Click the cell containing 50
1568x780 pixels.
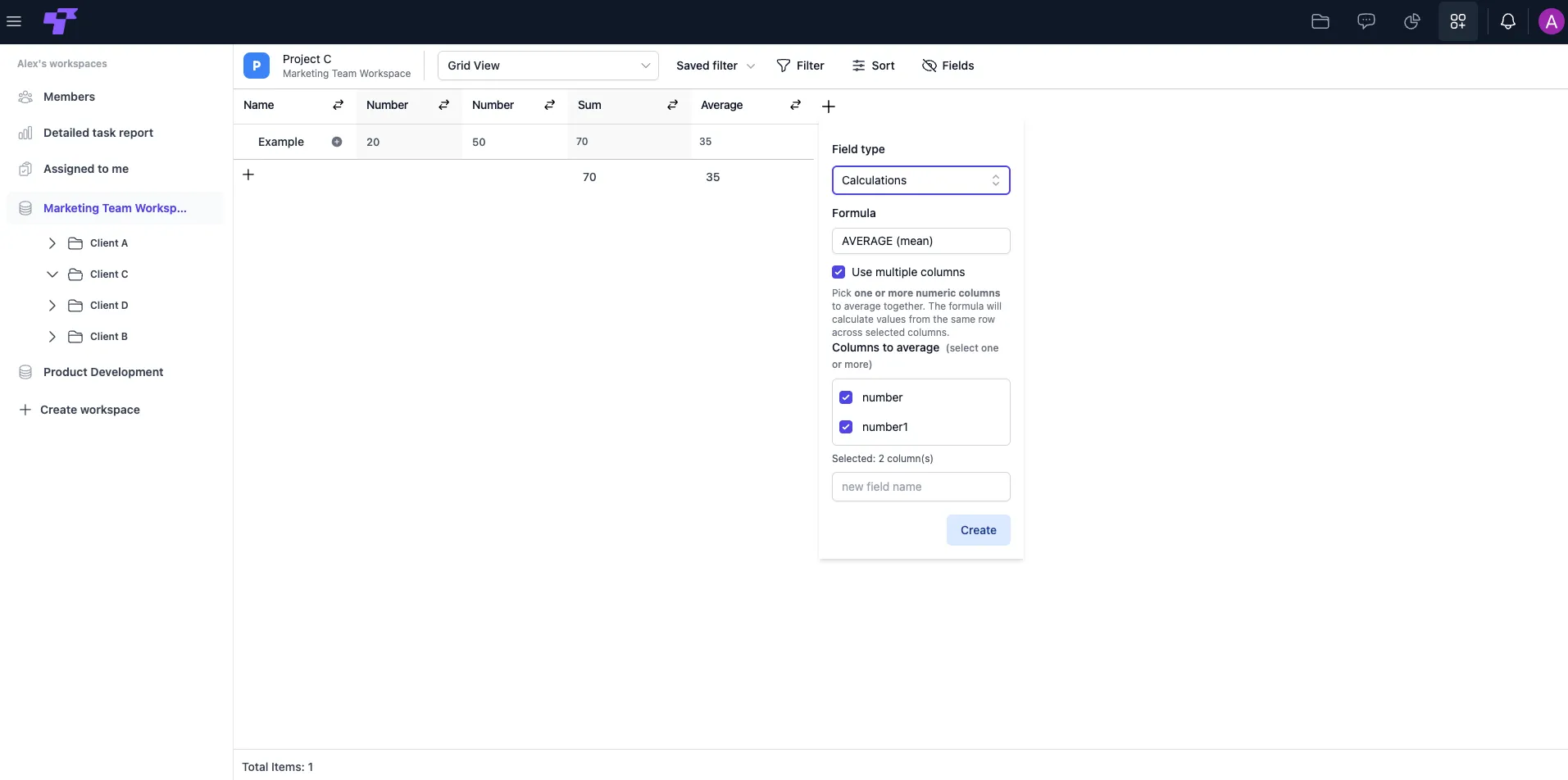515,142
